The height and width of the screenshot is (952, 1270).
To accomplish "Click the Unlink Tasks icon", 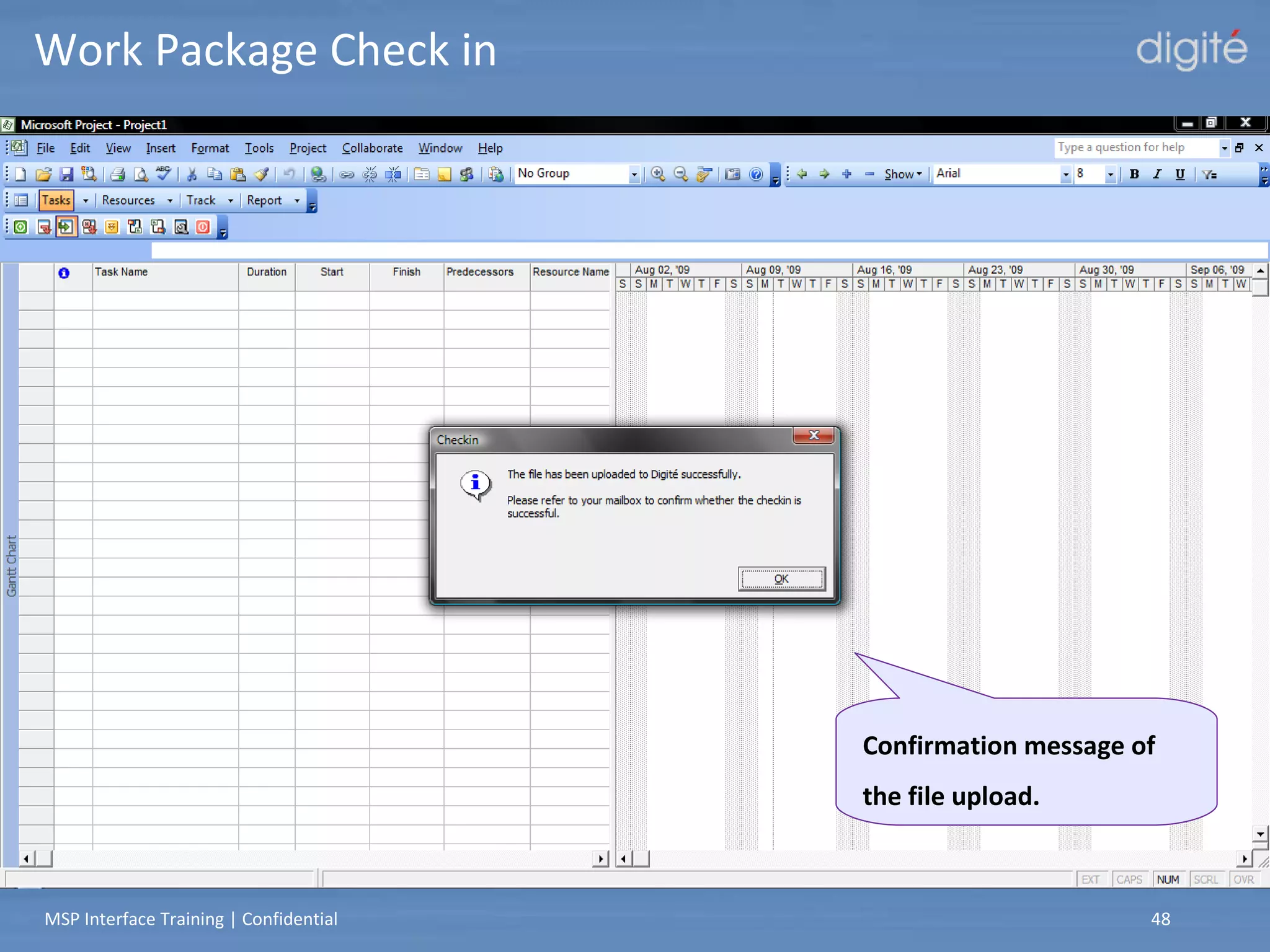I will (370, 174).
